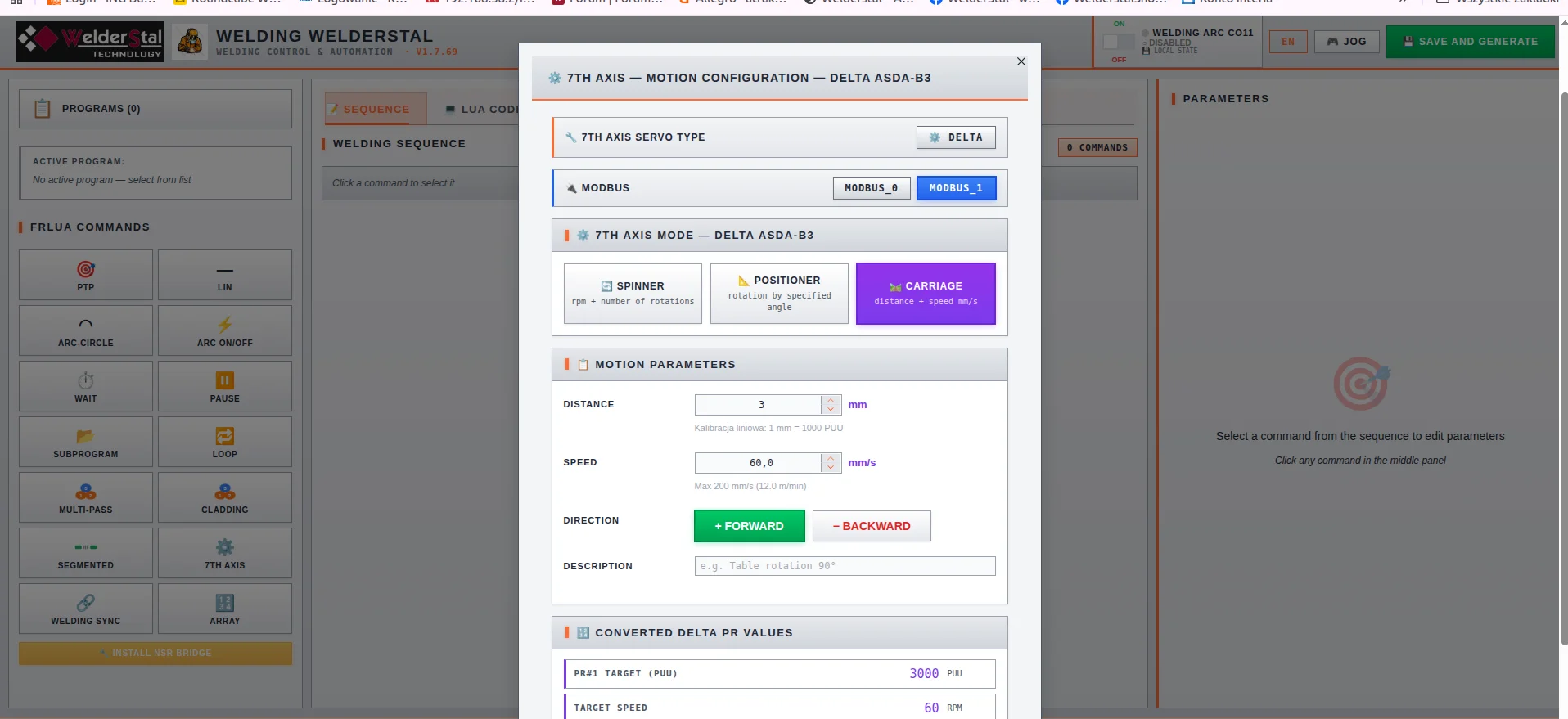Click 'No active program — select from list'
This screenshot has width=1568, height=719.
(112, 180)
